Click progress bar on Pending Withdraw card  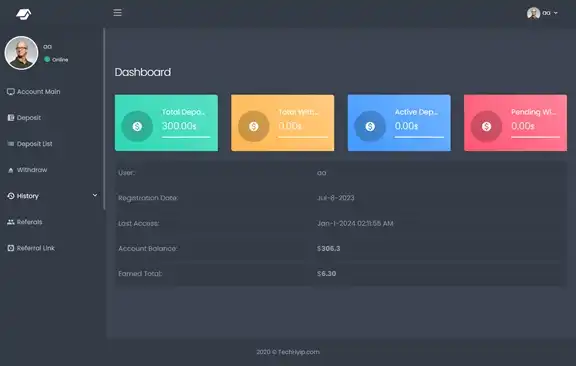click(x=536, y=137)
